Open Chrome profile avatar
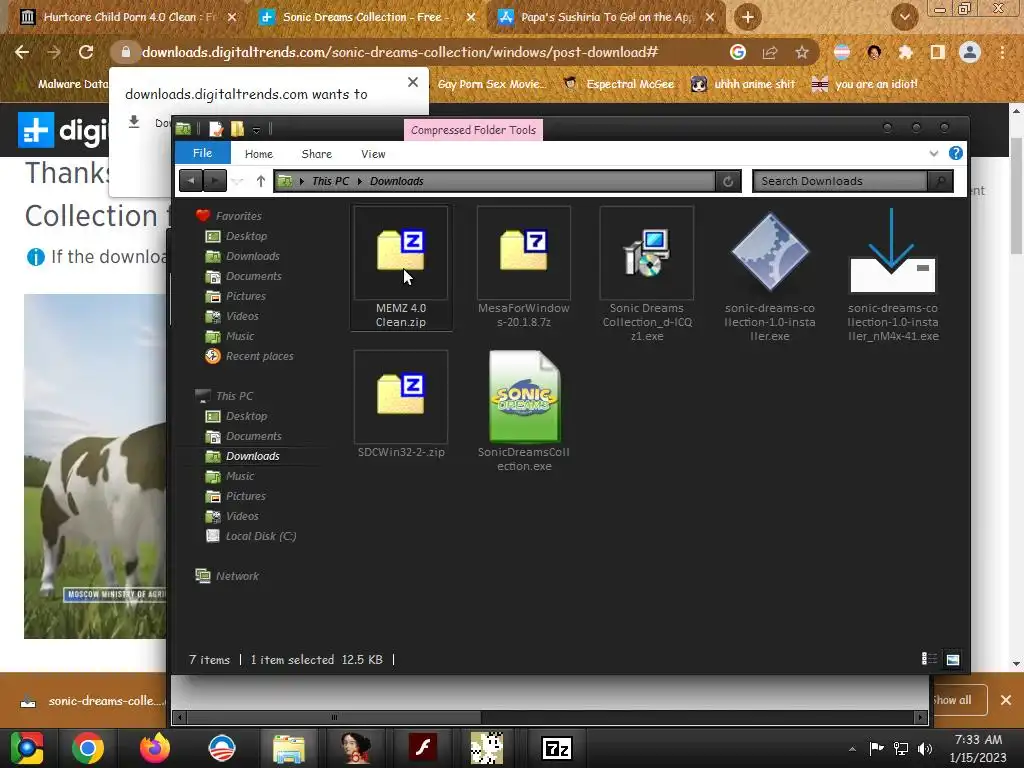This screenshot has height=768, width=1024. coord(970,52)
